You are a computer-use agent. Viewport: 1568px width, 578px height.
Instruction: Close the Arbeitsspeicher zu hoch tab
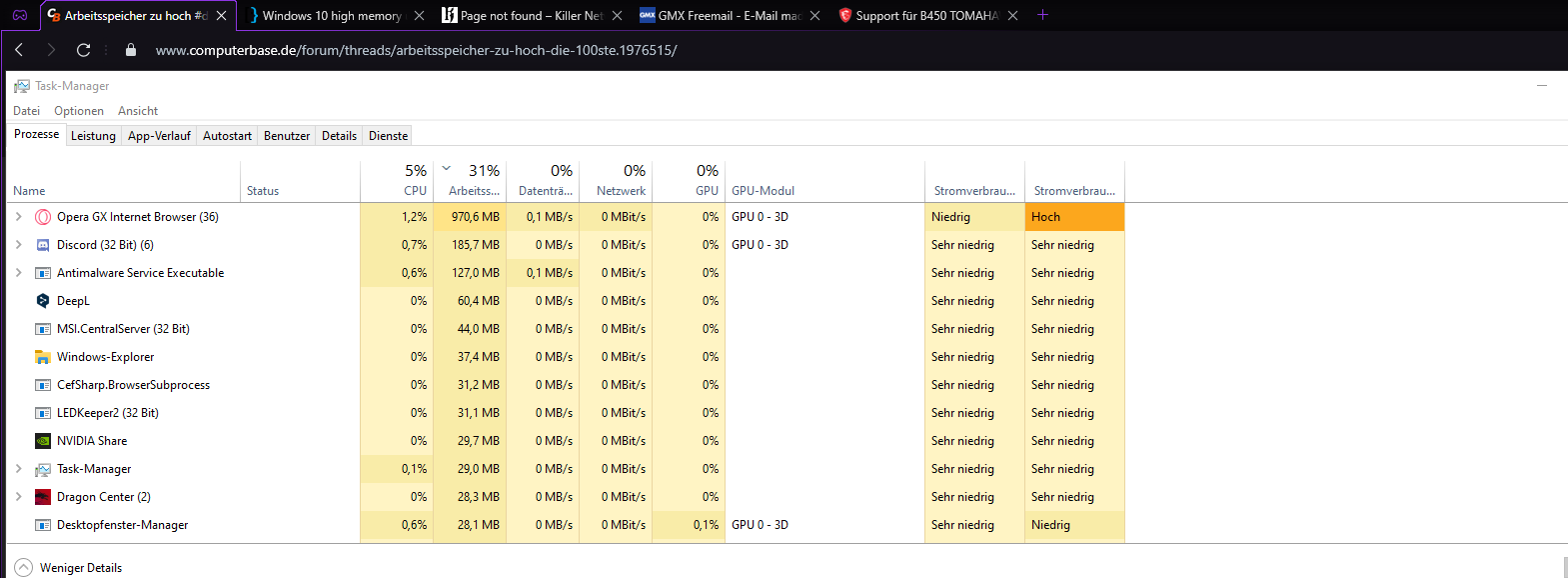pos(222,16)
